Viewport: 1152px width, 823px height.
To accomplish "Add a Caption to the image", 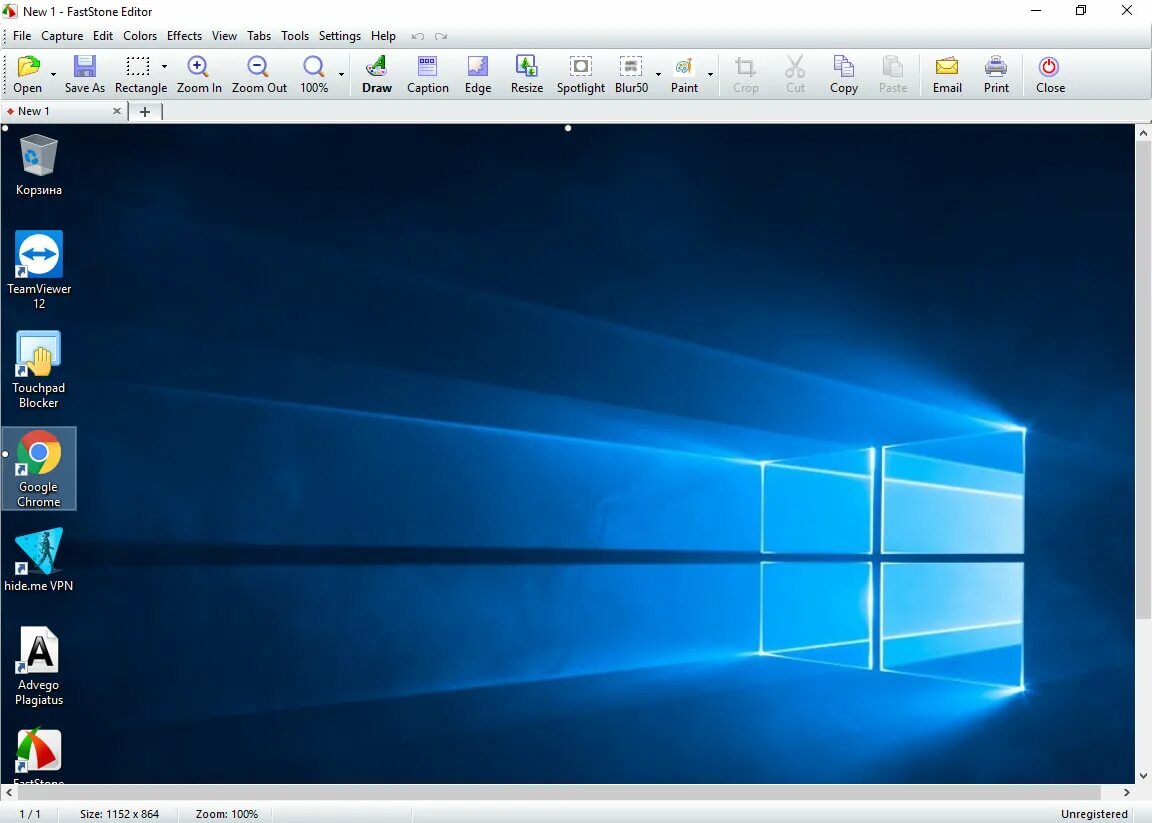I will (428, 74).
